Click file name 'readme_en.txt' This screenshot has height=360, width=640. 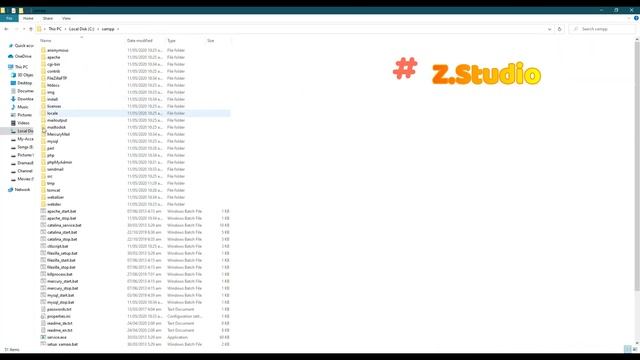click(x=60, y=330)
